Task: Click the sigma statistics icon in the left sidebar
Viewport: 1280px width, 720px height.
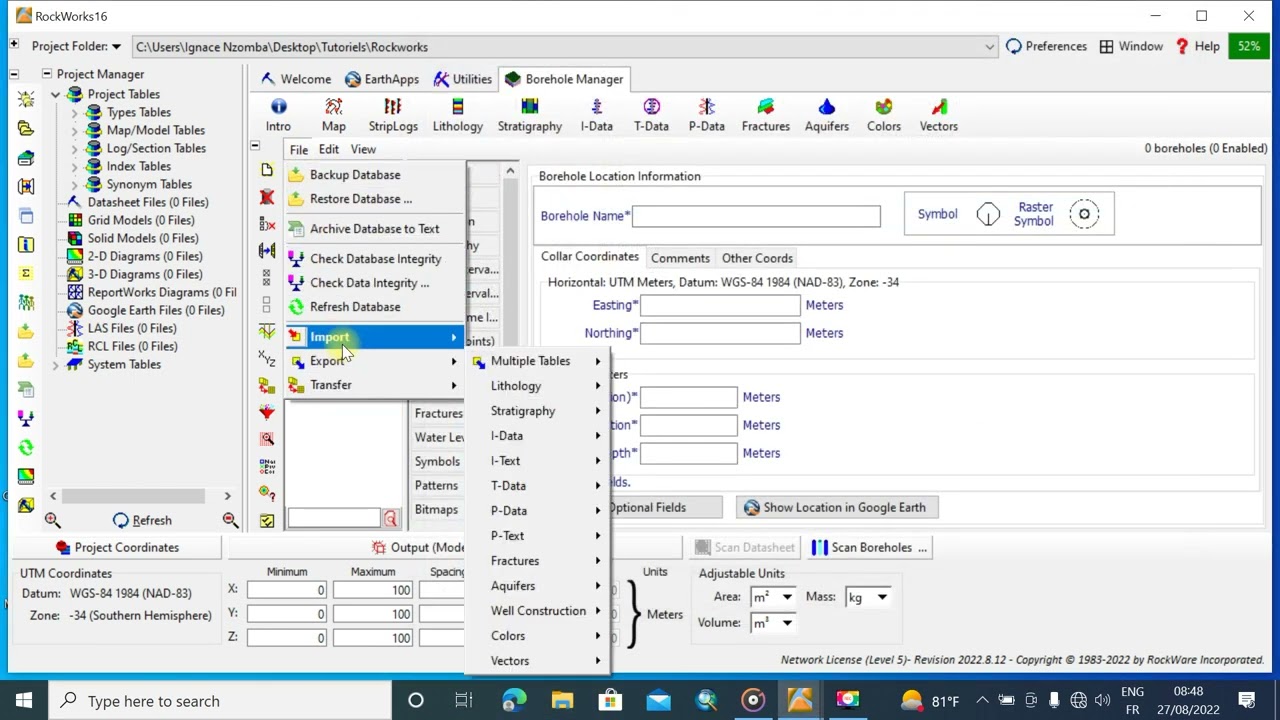Action: 26,273
